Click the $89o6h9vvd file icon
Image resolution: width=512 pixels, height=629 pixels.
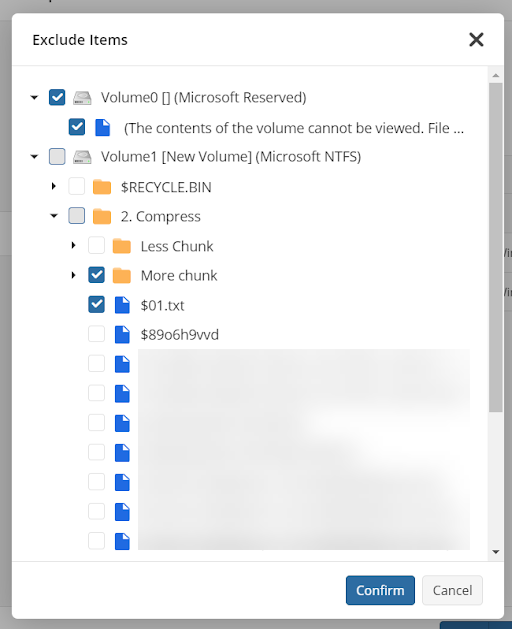(x=122, y=335)
